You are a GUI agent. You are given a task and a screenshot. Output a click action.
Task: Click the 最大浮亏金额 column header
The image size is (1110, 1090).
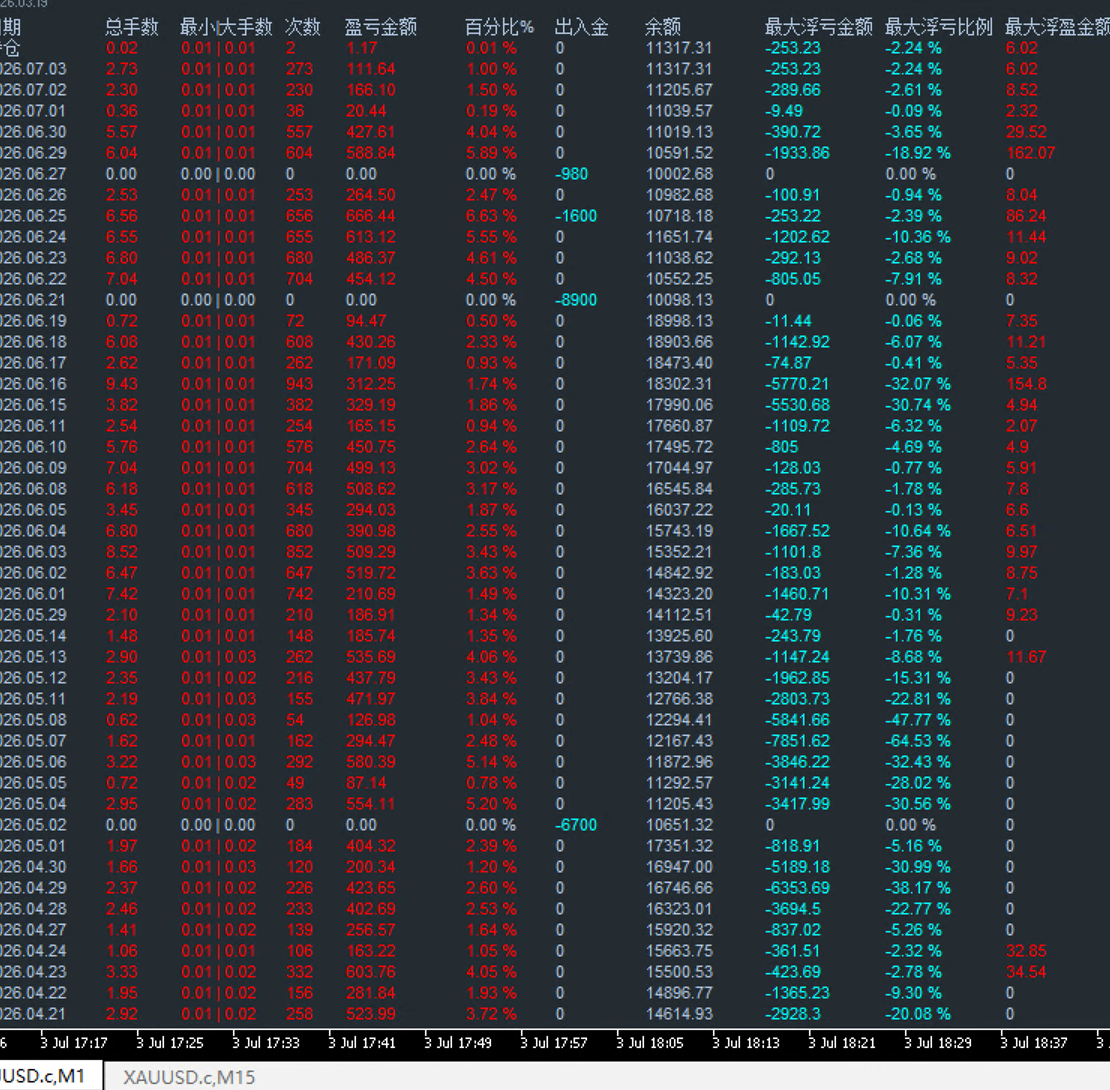819,27
